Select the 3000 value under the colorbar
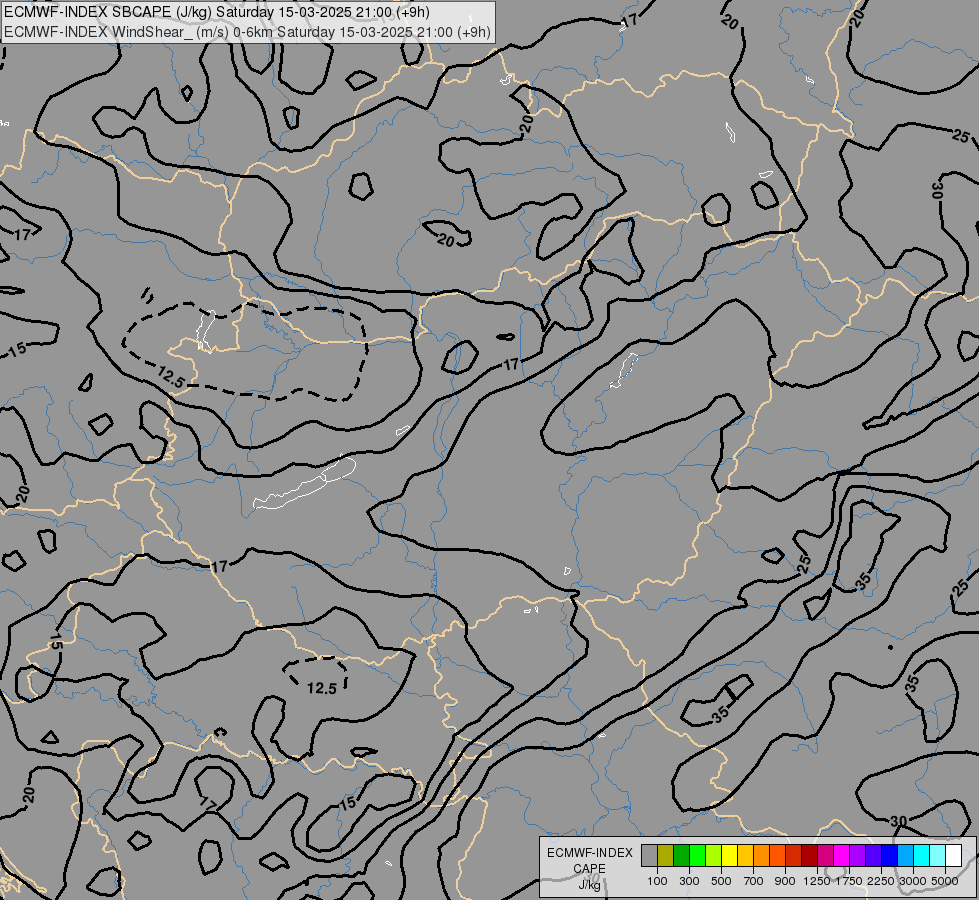 point(913,881)
